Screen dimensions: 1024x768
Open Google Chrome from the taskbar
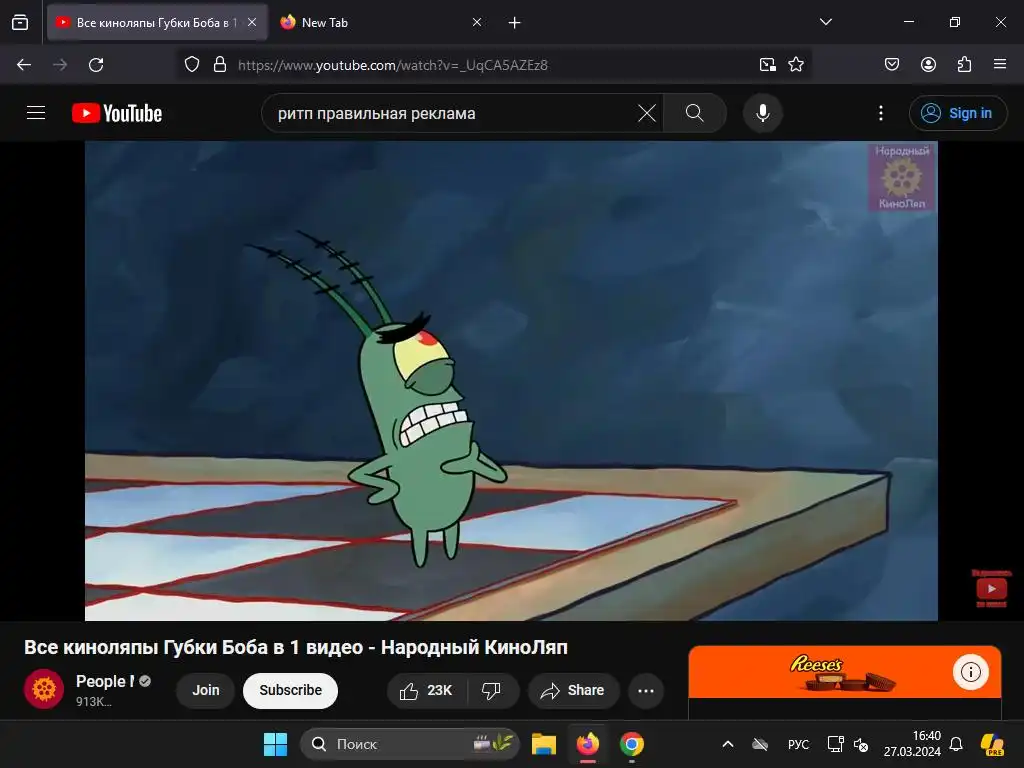pos(632,744)
